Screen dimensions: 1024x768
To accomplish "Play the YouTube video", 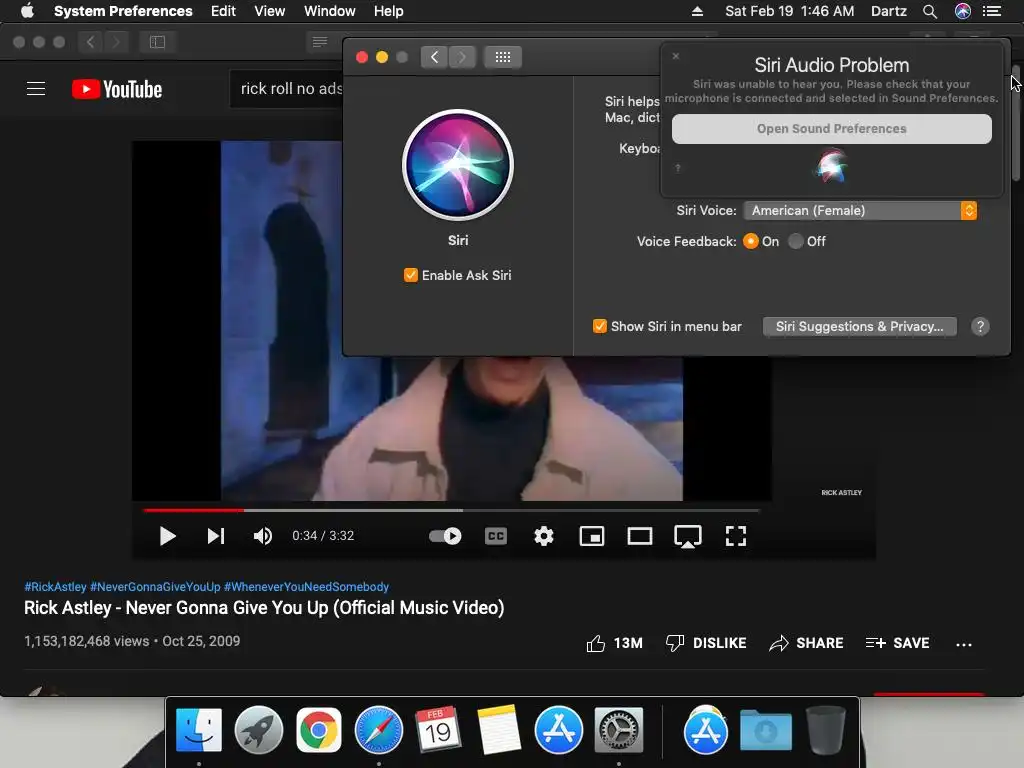I will pyautogui.click(x=167, y=536).
